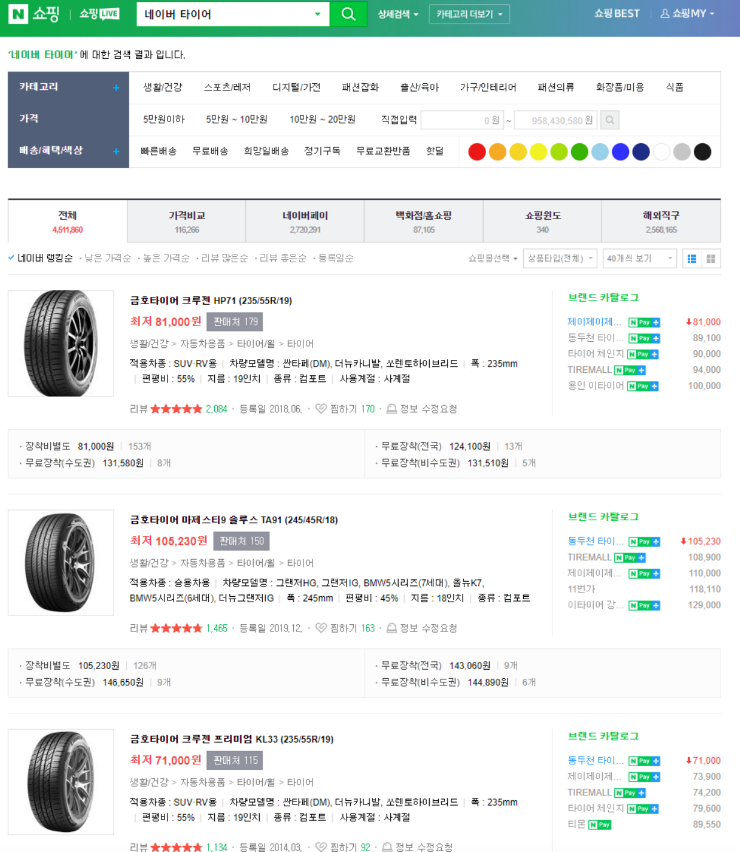Click heart icon for 크루젠 HP71 wishlist
Image resolution: width=740 pixels, height=852 pixels.
(321, 409)
